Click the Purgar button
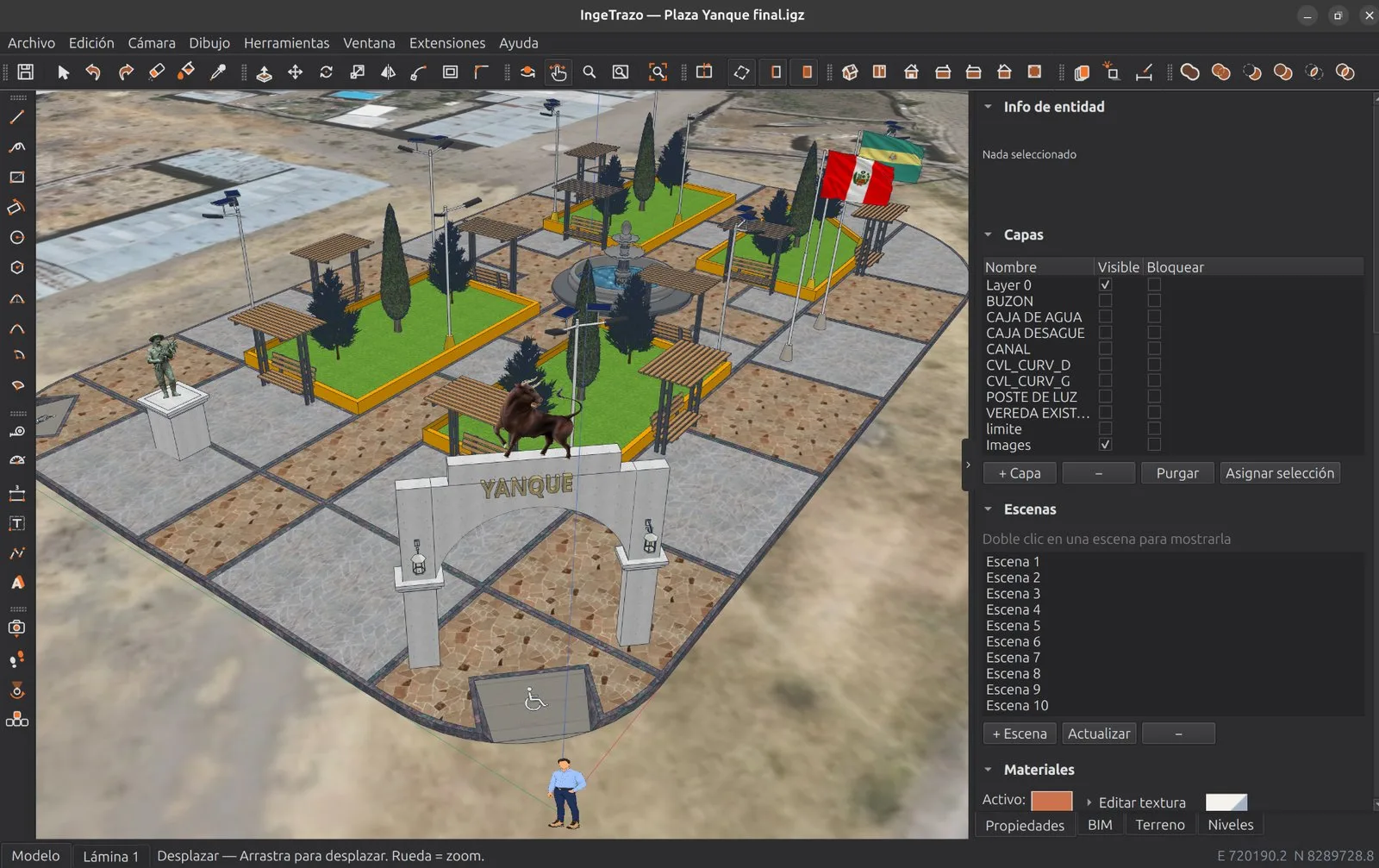 (x=1177, y=473)
